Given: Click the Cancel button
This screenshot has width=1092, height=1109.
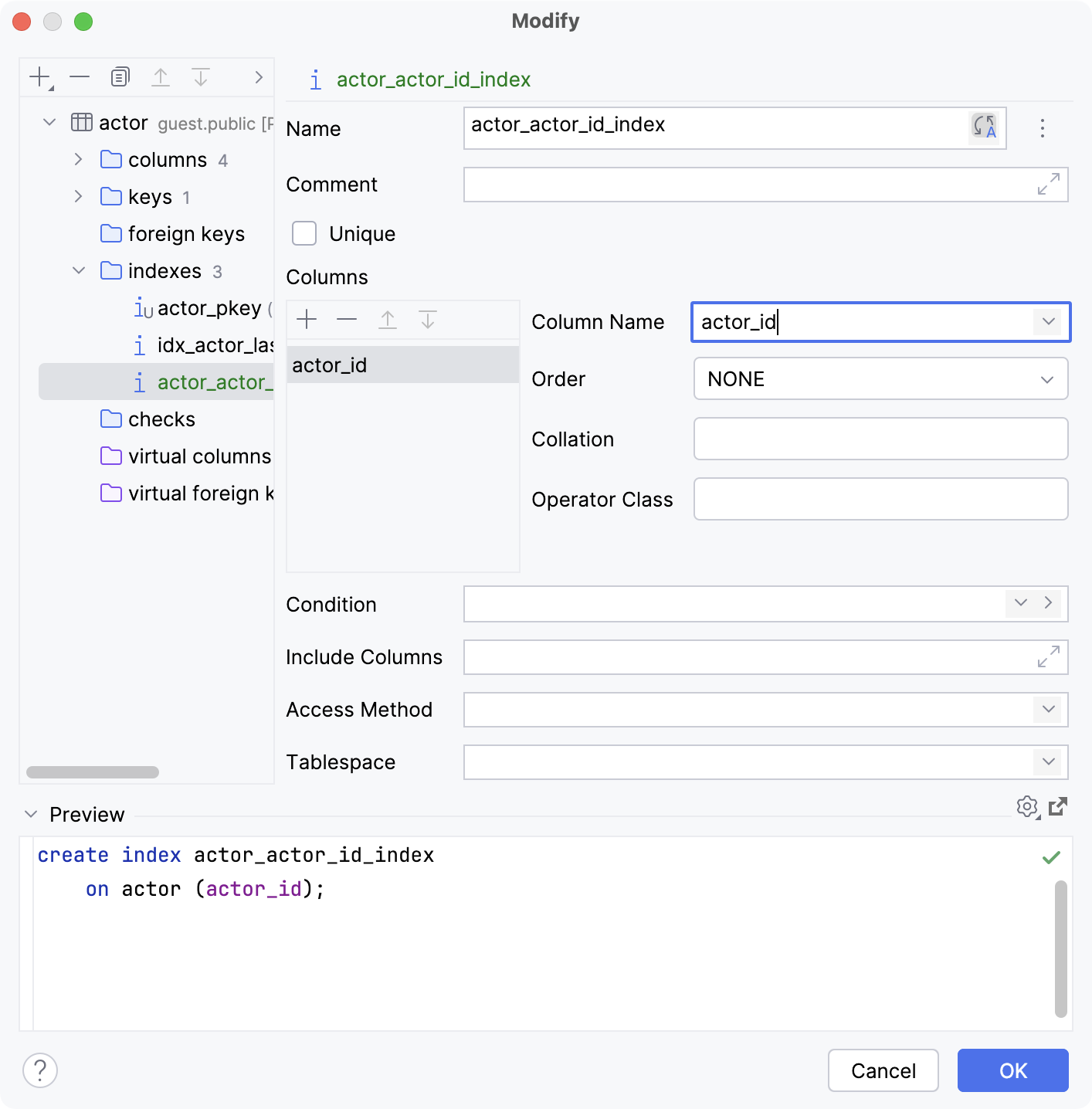Looking at the screenshot, I should coord(883,1070).
